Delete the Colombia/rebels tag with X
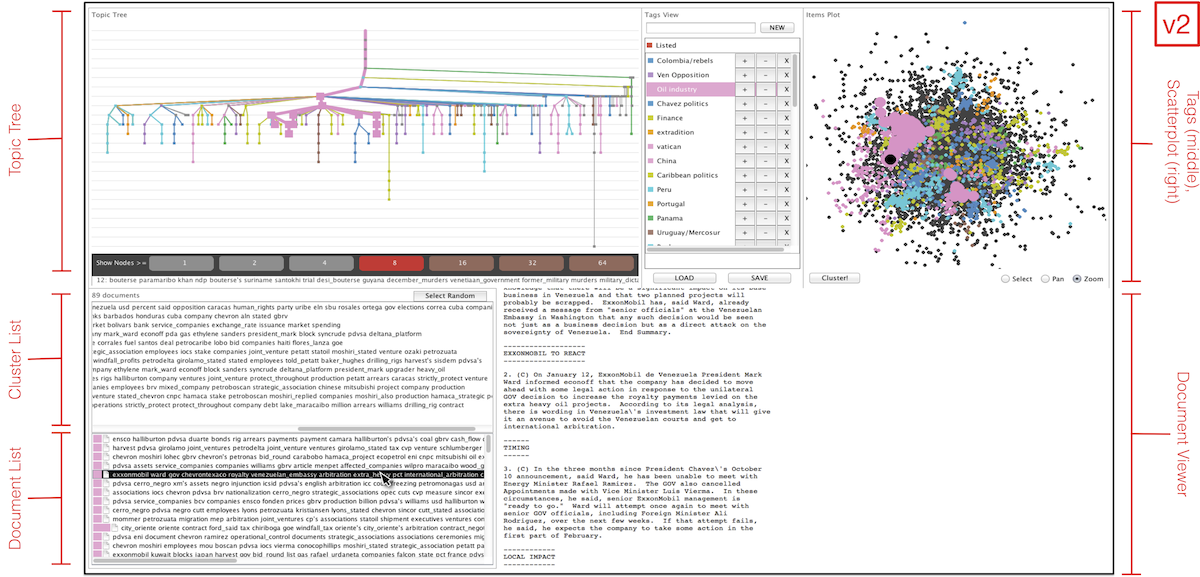 786,61
